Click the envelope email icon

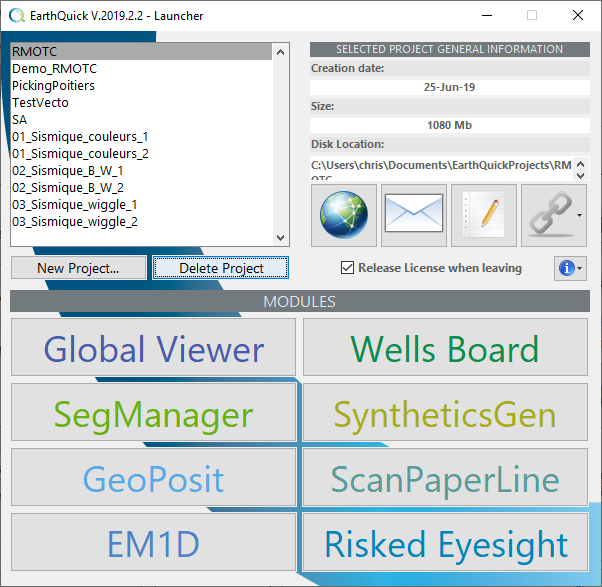click(x=414, y=215)
